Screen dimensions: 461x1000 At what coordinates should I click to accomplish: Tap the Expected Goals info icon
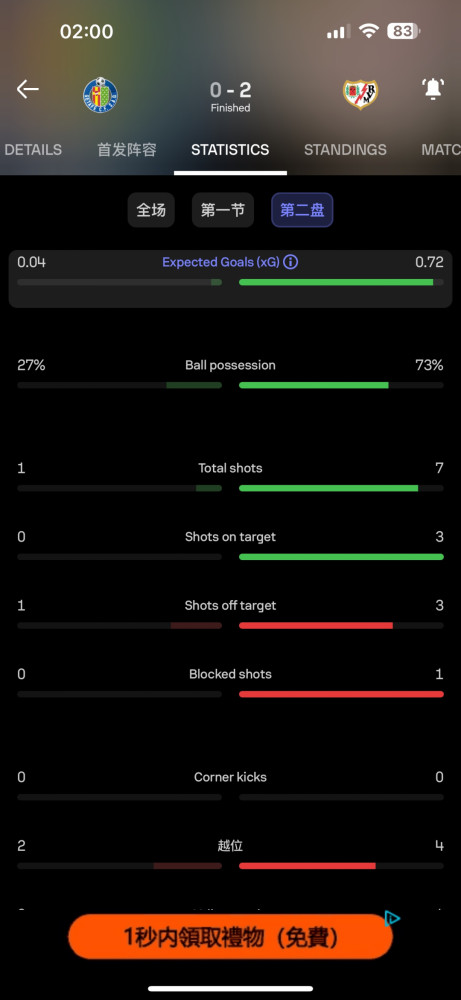291,262
